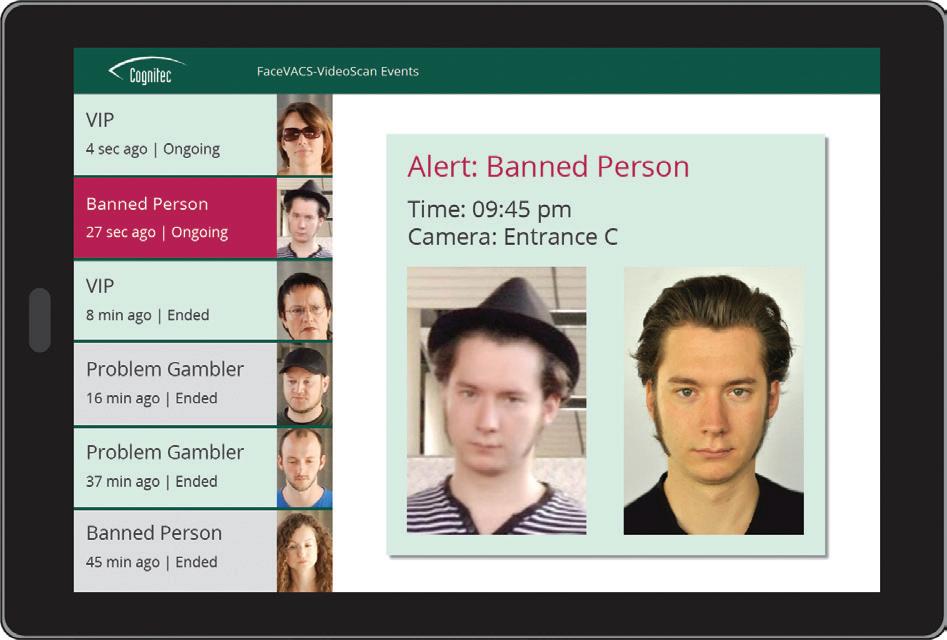This screenshot has width=947, height=640.
Task: Open the VIP event from 8 min ago
Action: pyautogui.click(x=203, y=300)
